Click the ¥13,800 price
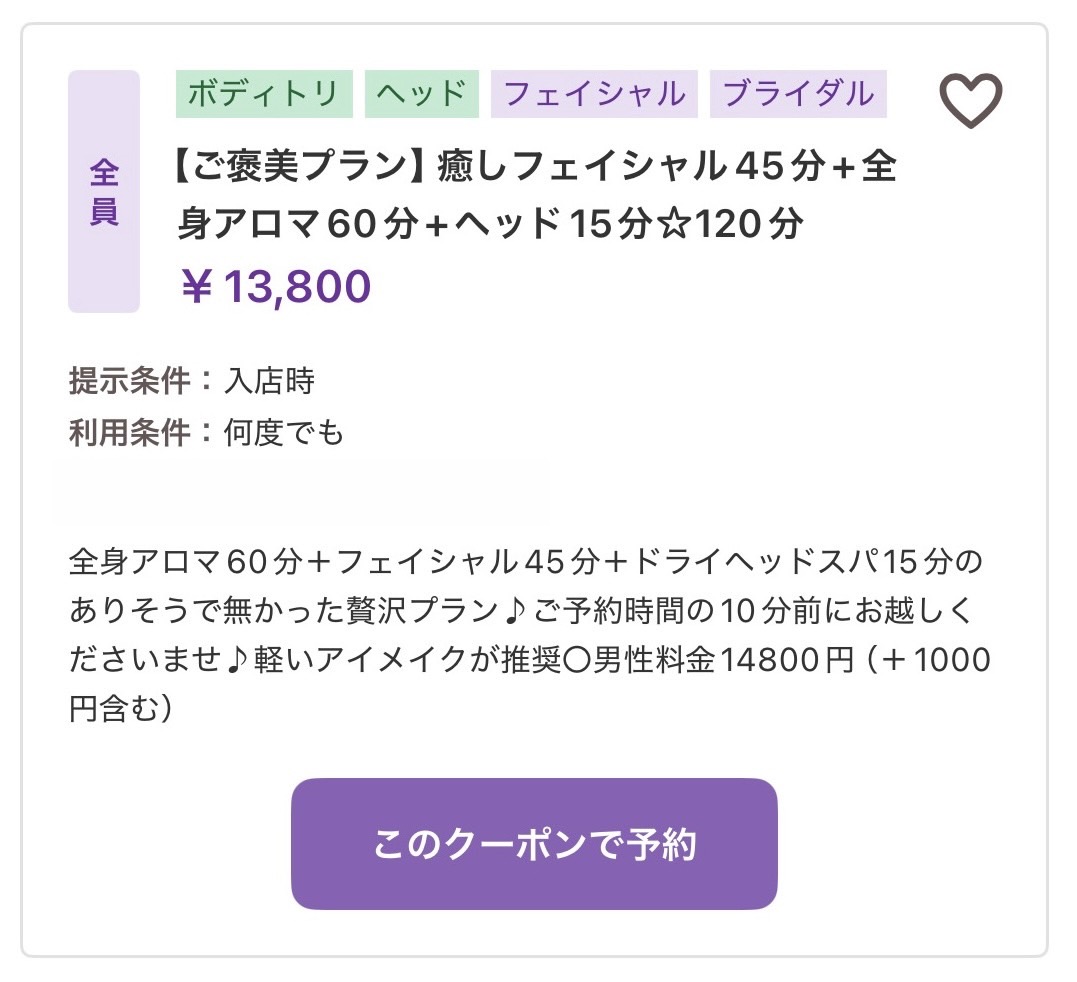This screenshot has height=982, width=1077. pos(275,286)
